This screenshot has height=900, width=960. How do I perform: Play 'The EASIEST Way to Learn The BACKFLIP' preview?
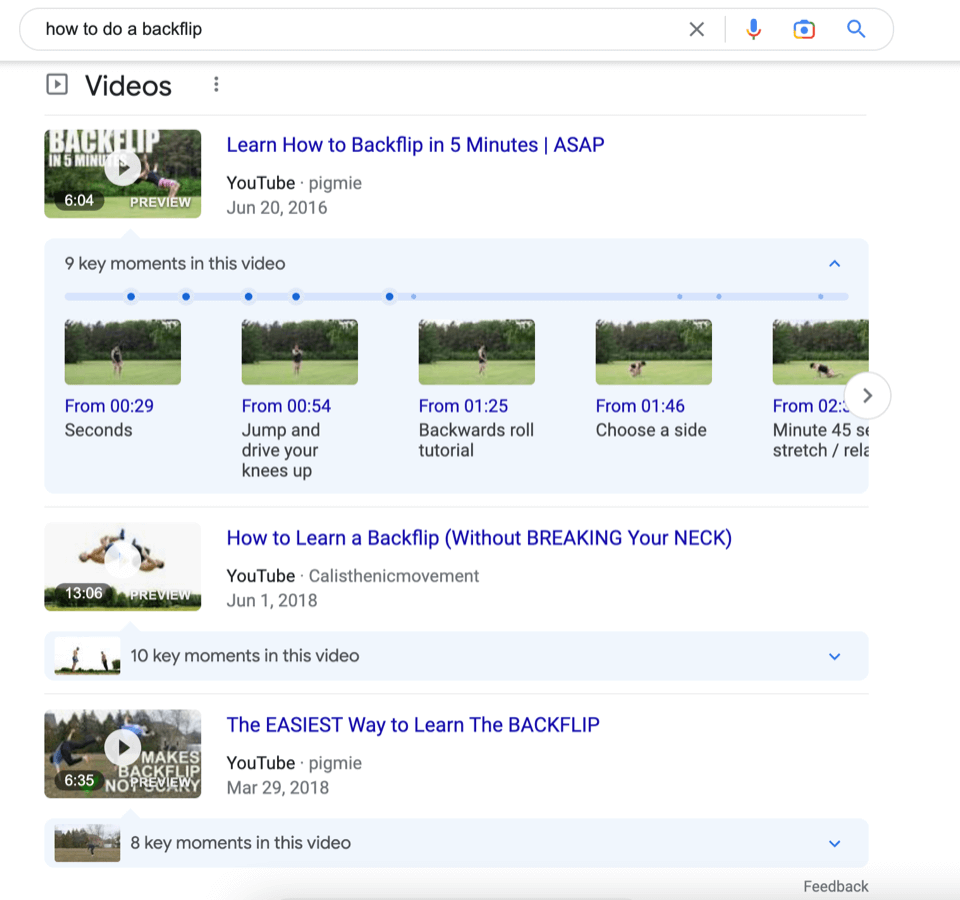tap(122, 747)
